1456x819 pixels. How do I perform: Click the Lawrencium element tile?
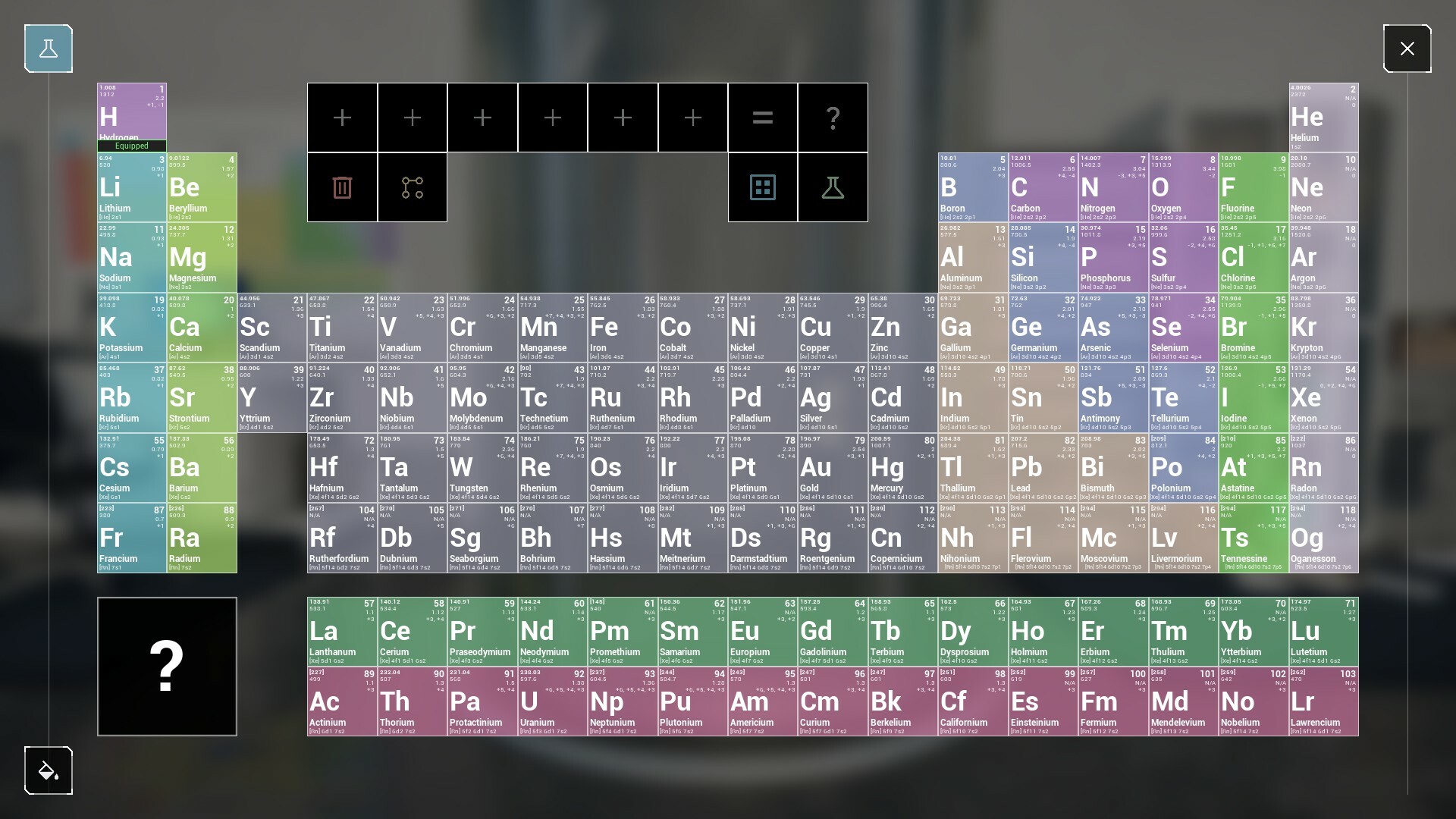tap(1323, 701)
